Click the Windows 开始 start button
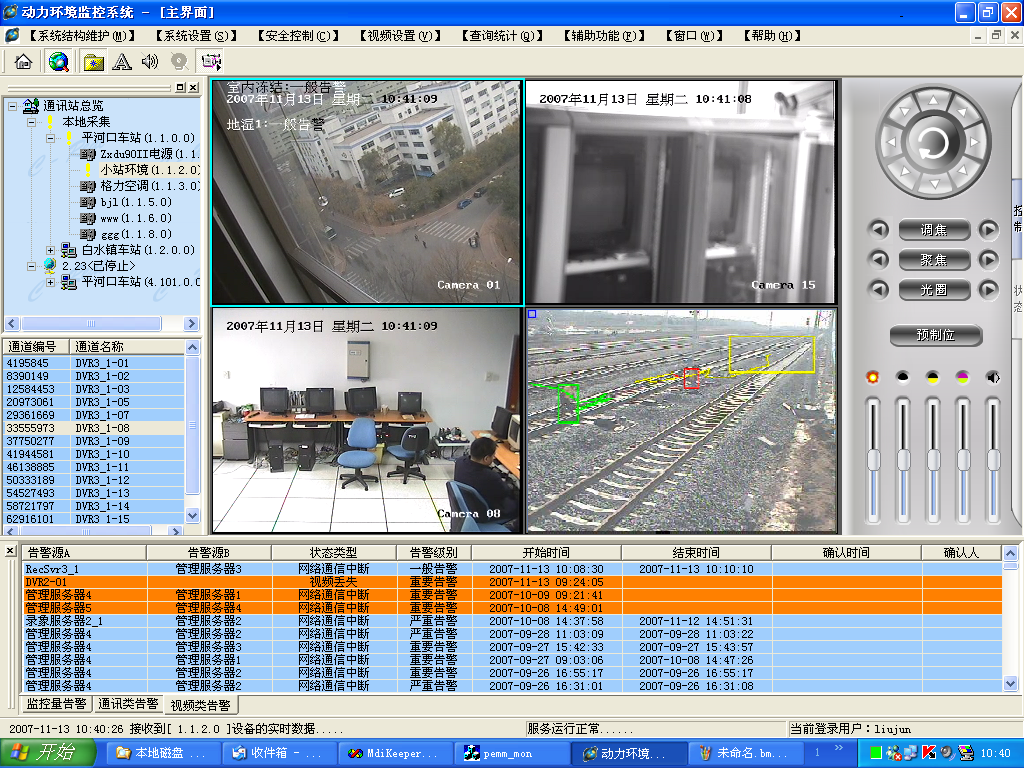Viewport: 1024px width, 768px height. click(48, 753)
